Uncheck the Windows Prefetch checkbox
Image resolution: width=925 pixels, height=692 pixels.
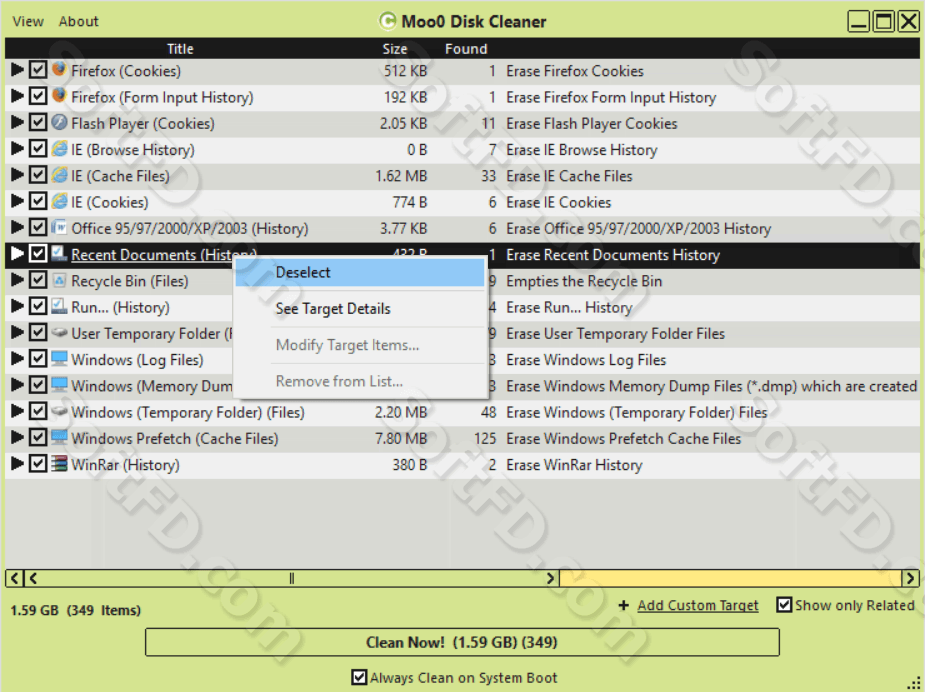point(38,438)
